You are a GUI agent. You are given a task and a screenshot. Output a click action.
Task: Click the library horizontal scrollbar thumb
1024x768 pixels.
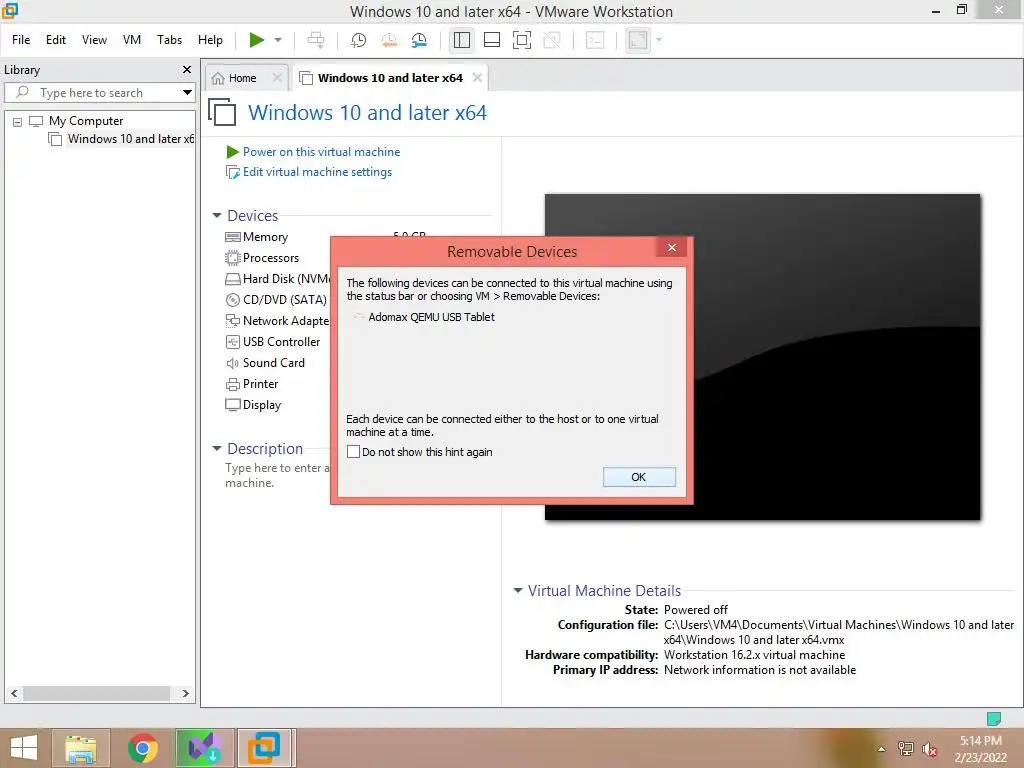[x=97, y=694]
